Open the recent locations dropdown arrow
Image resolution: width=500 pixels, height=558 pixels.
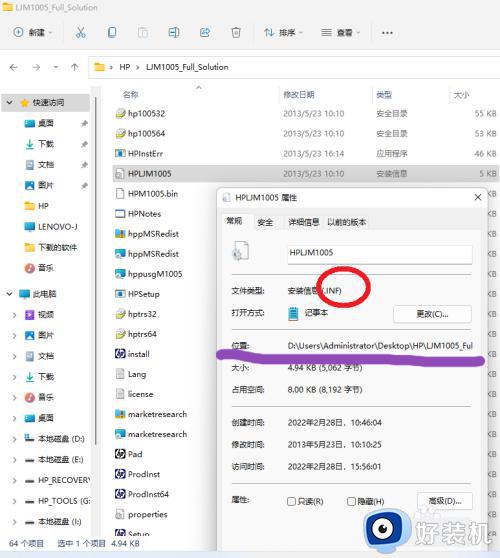click(56, 67)
